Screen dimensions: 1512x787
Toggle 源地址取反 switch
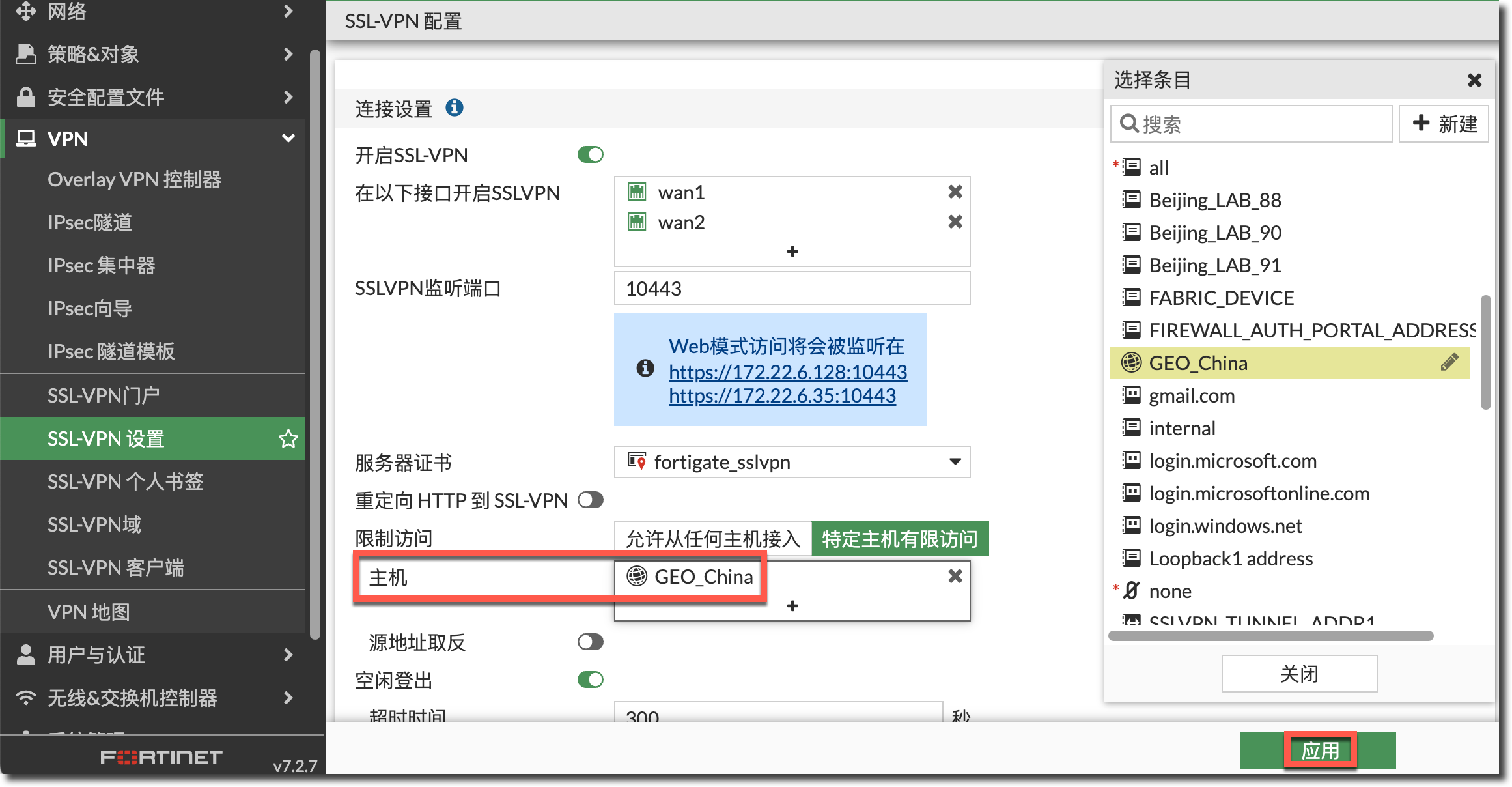tap(590, 642)
